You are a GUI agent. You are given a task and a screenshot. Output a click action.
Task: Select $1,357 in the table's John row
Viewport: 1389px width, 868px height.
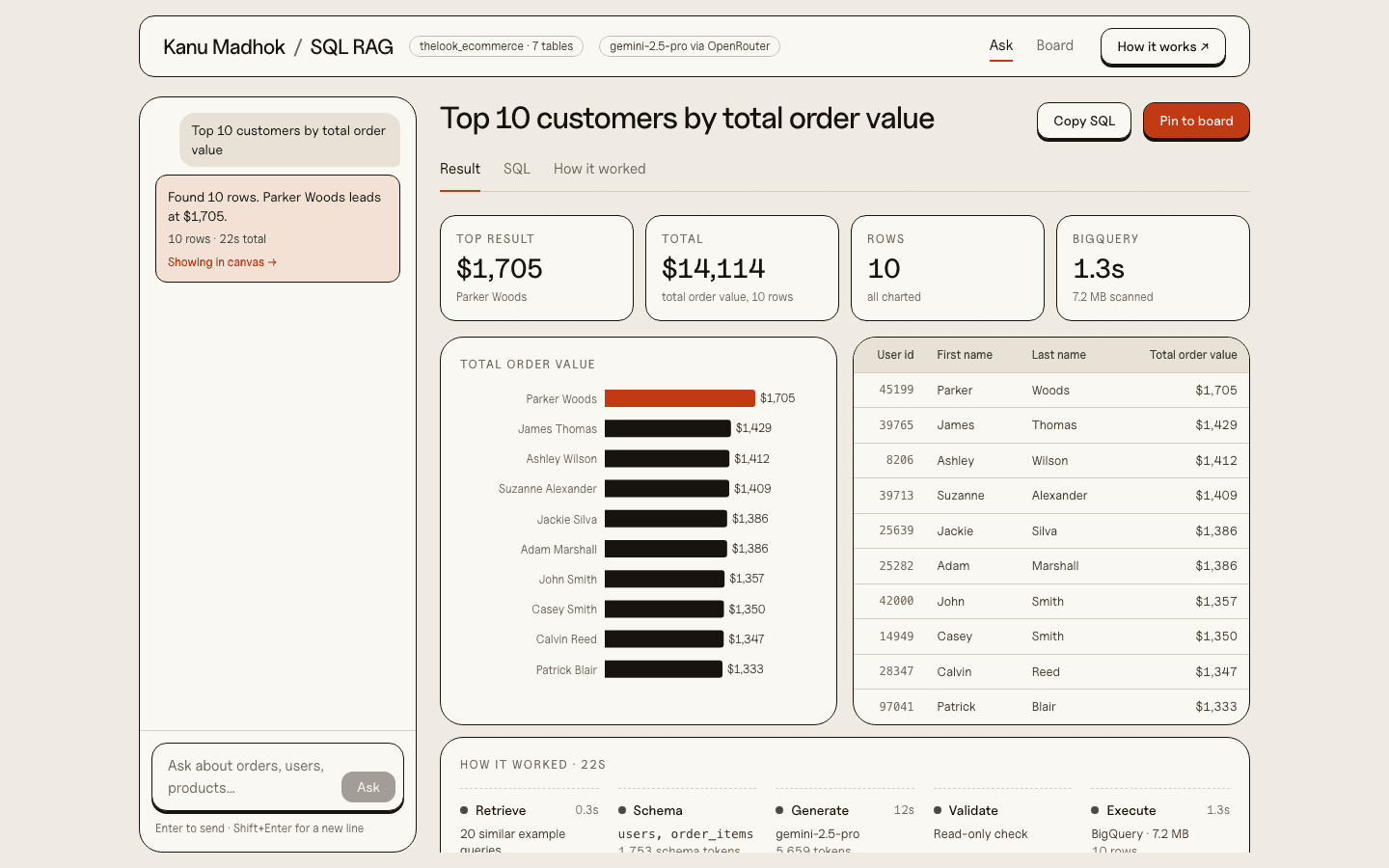[1216, 602]
